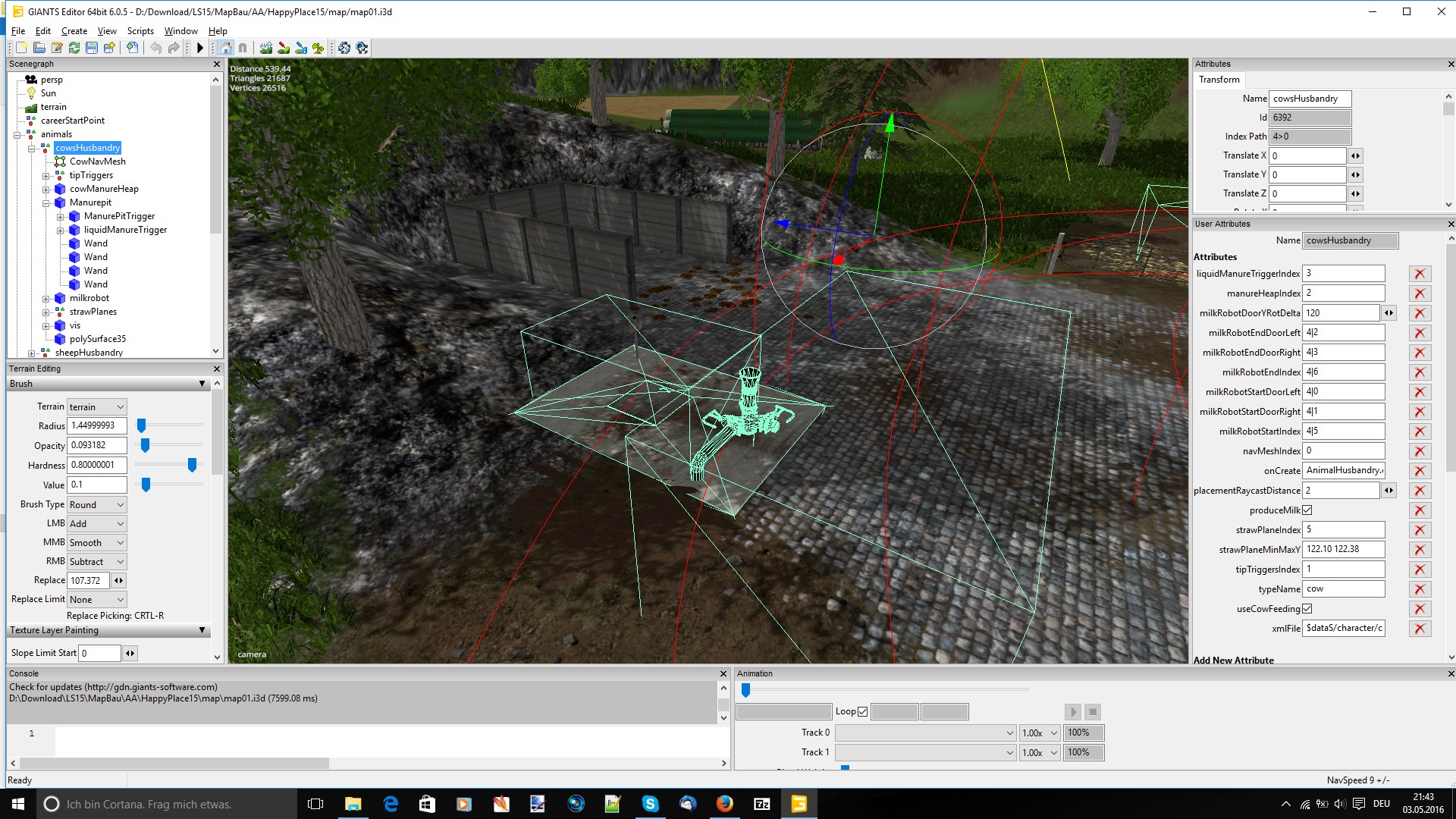Collapse the Manurepit tree node
Image resolution: width=1456 pixels, height=819 pixels.
click(x=46, y=203)
